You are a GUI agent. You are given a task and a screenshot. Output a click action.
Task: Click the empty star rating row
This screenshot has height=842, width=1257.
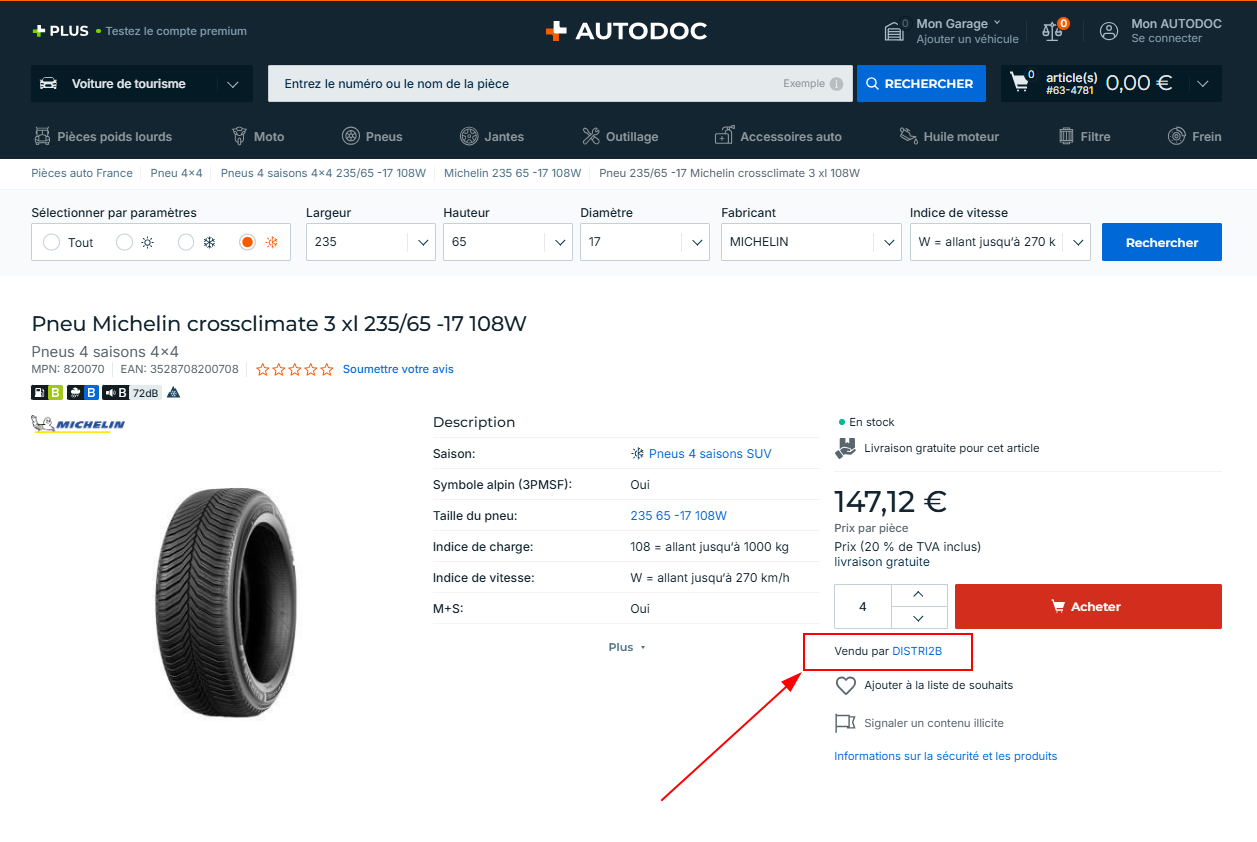click(x=295, y=369)
